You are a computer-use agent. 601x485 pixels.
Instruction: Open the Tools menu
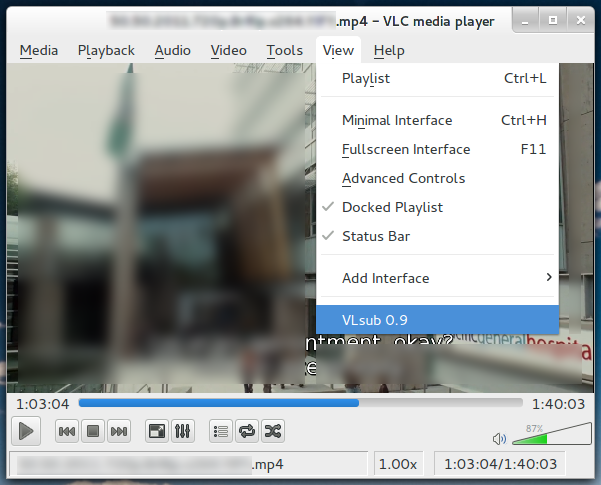point(284,50)
